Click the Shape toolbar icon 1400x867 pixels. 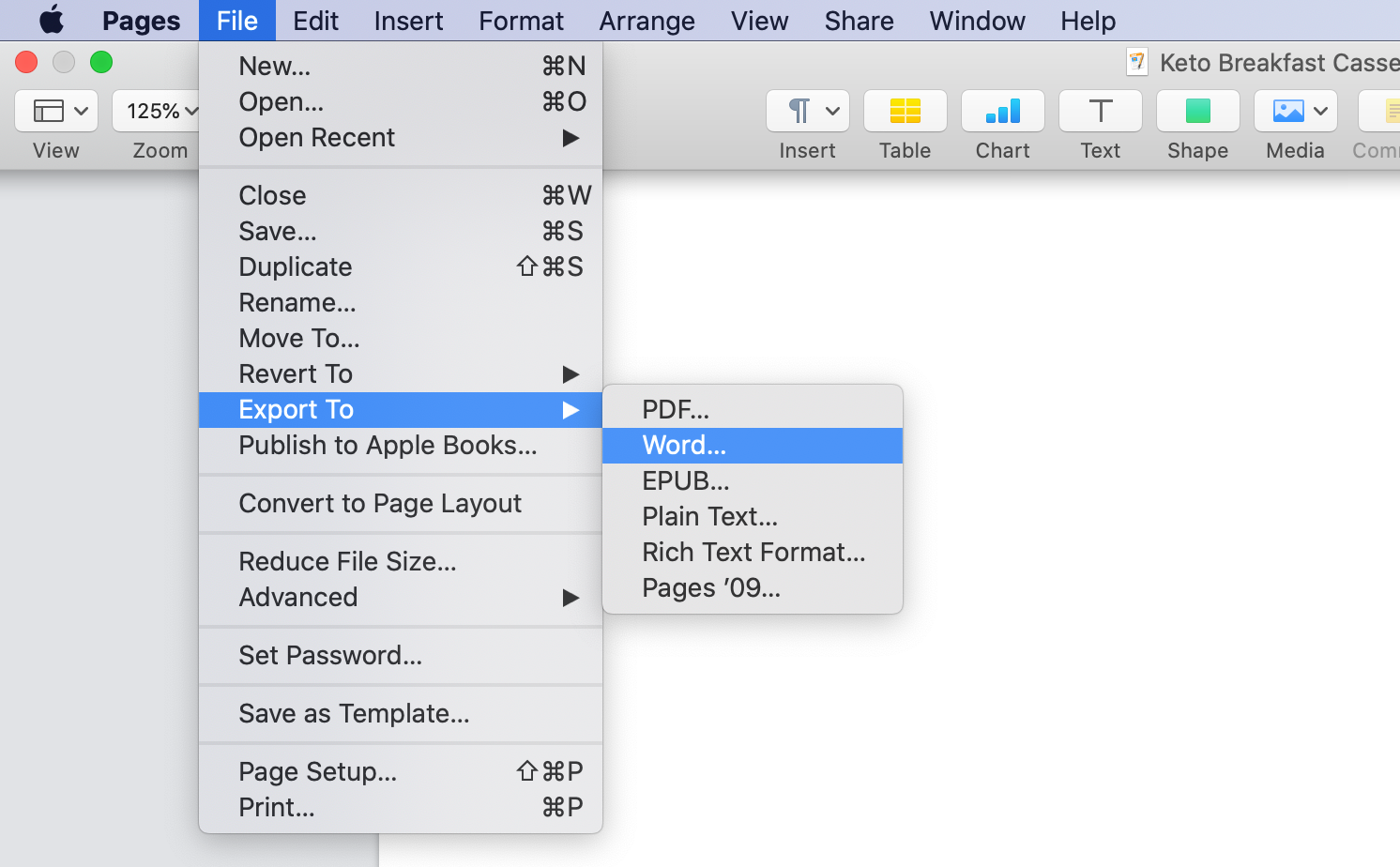(x=1197, y=112)
